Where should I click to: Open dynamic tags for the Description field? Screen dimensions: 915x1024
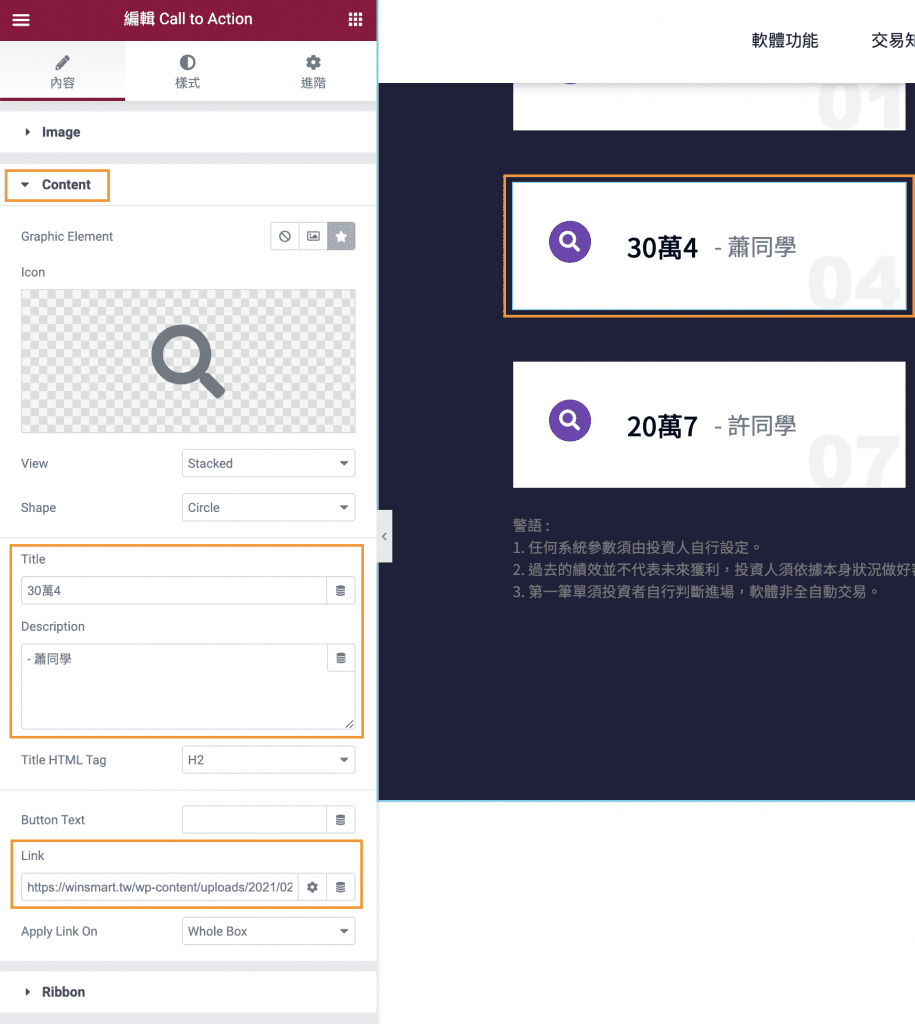pyautogui.click(x=340, y=657)
